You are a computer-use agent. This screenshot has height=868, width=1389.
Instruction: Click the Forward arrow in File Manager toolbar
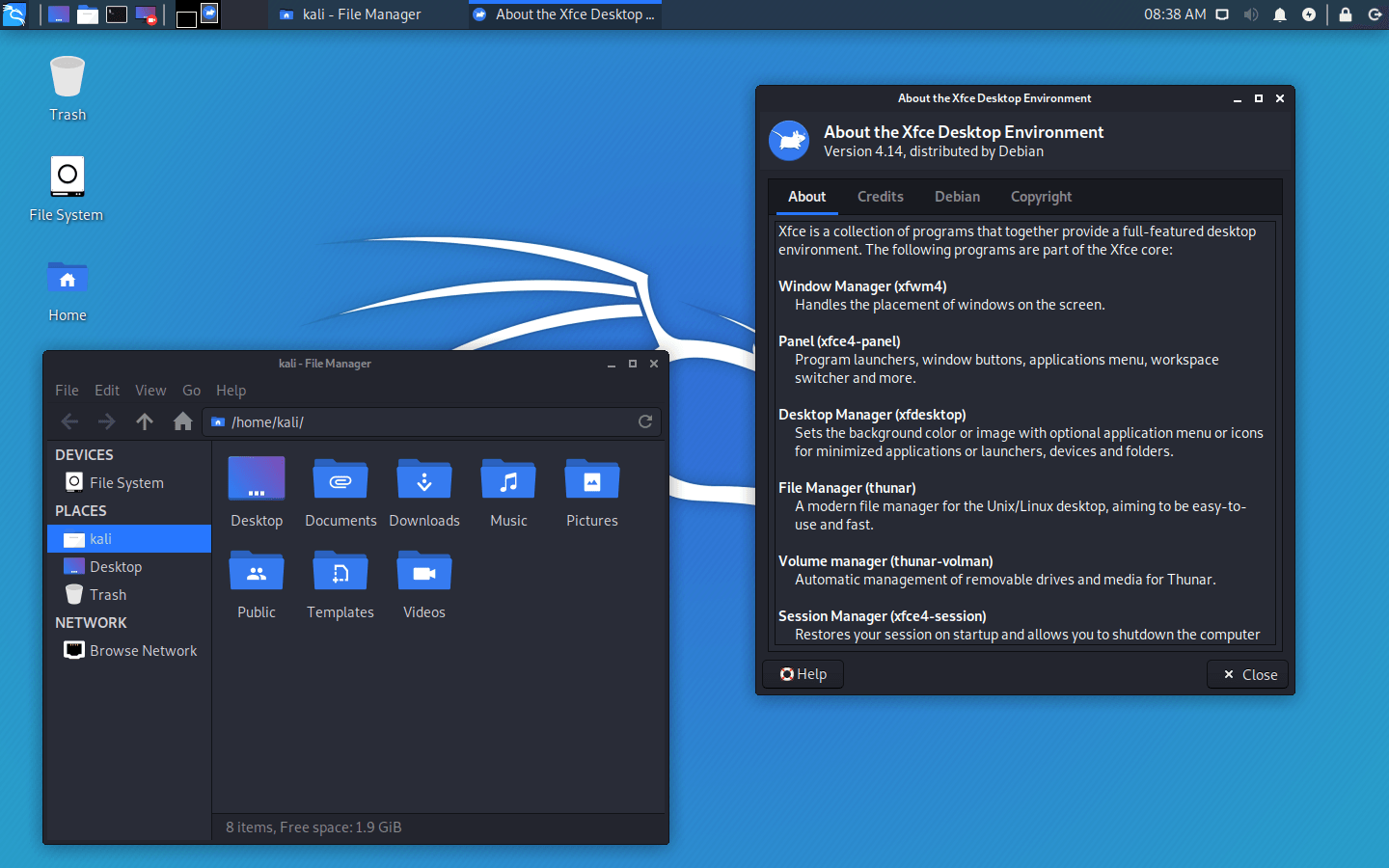(x=107, y=421)
